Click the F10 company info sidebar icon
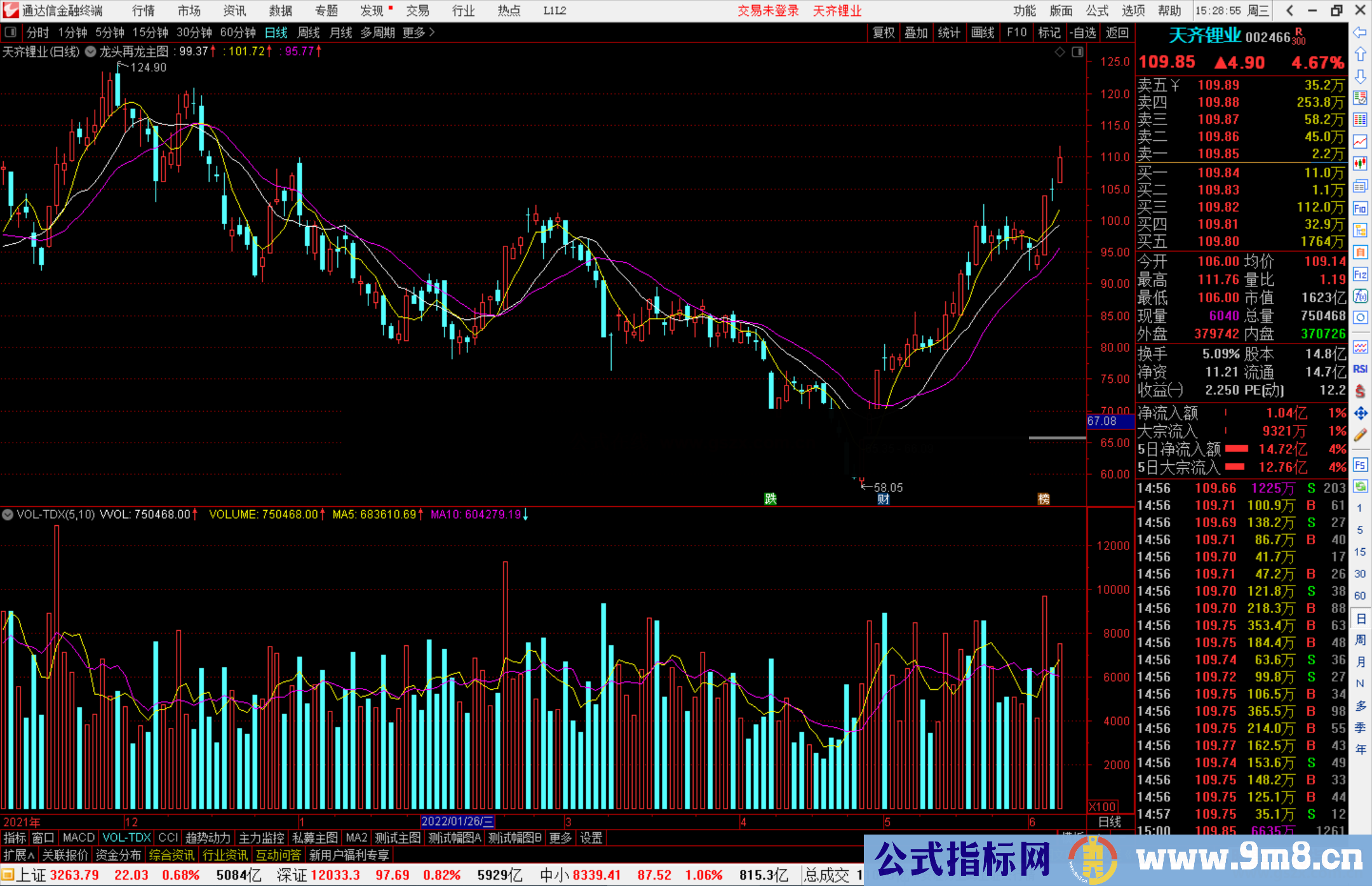Screen dimensions: 1372x886 pos(1360,208)
